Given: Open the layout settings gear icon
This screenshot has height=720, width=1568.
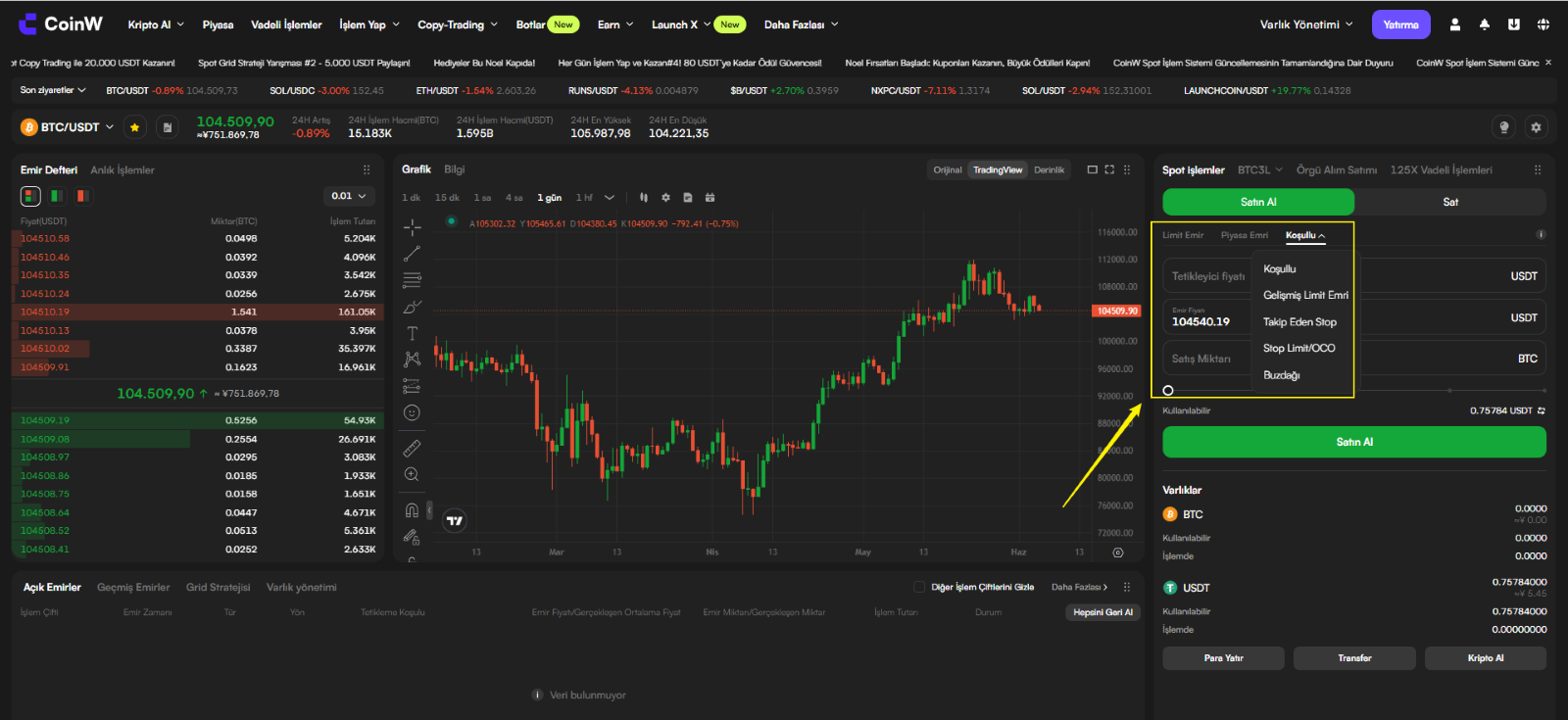Looking at the screenshot, I should pos(1536,127).
